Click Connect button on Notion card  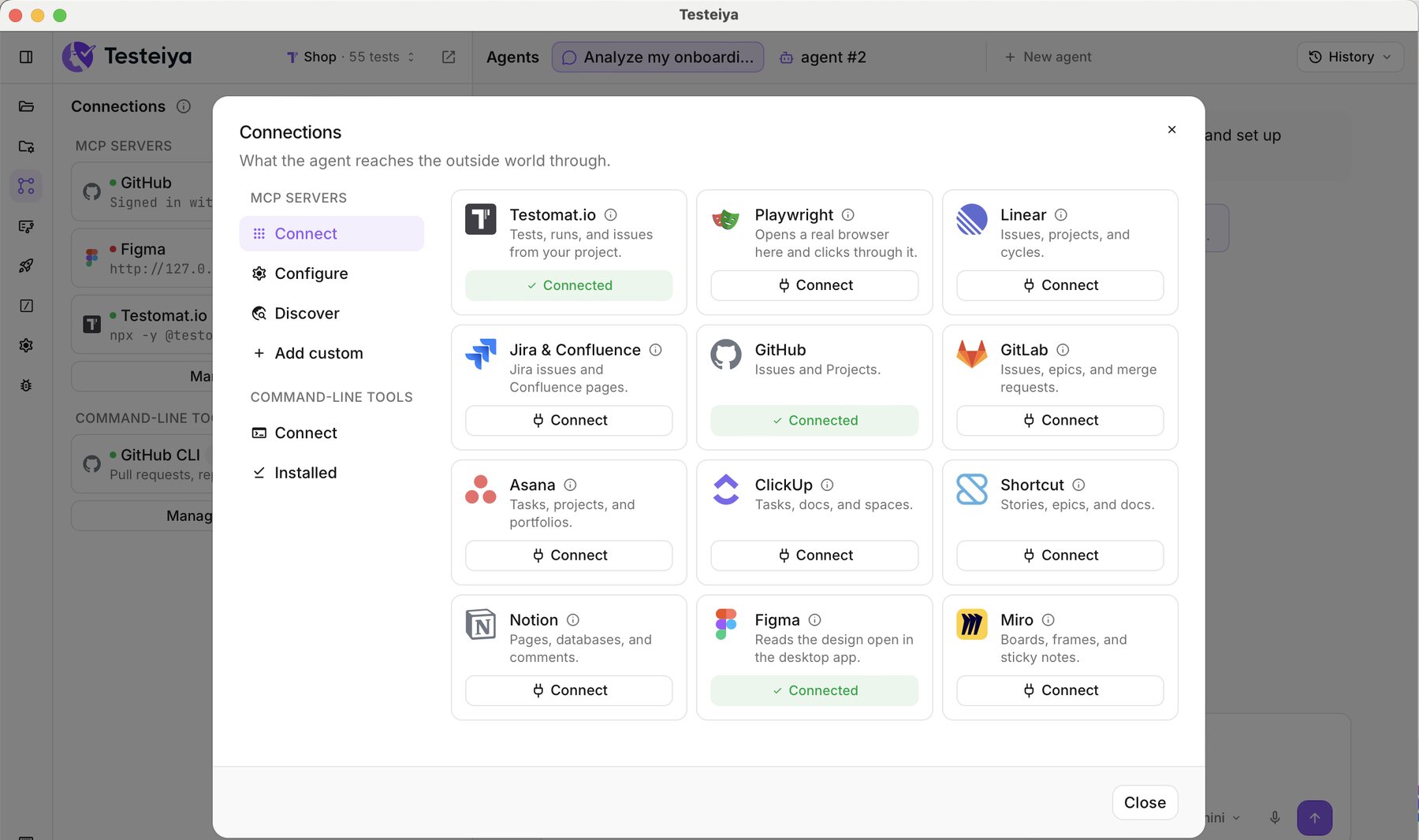(568, 690)
